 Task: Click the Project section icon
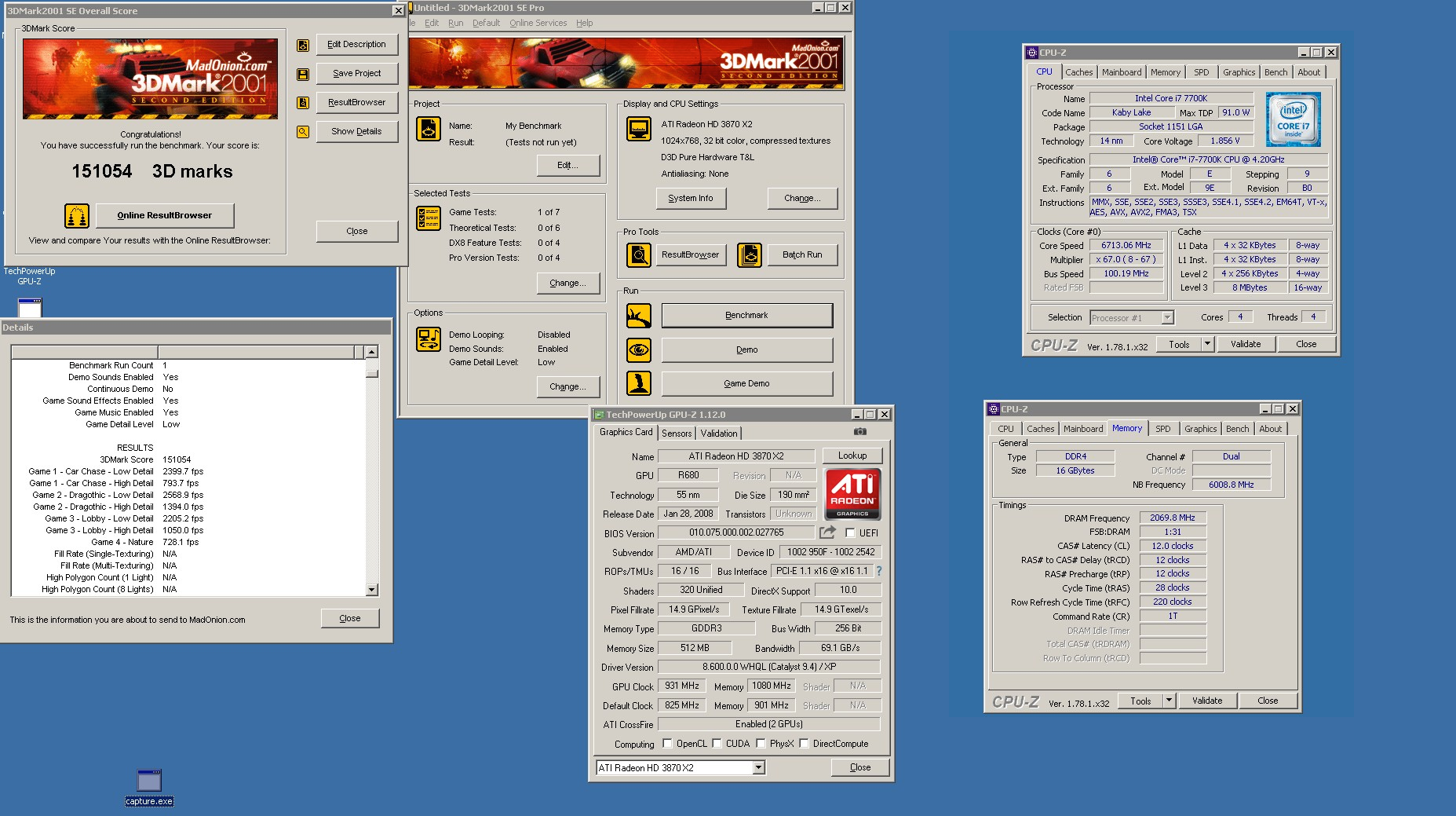(x=429, y=129)
